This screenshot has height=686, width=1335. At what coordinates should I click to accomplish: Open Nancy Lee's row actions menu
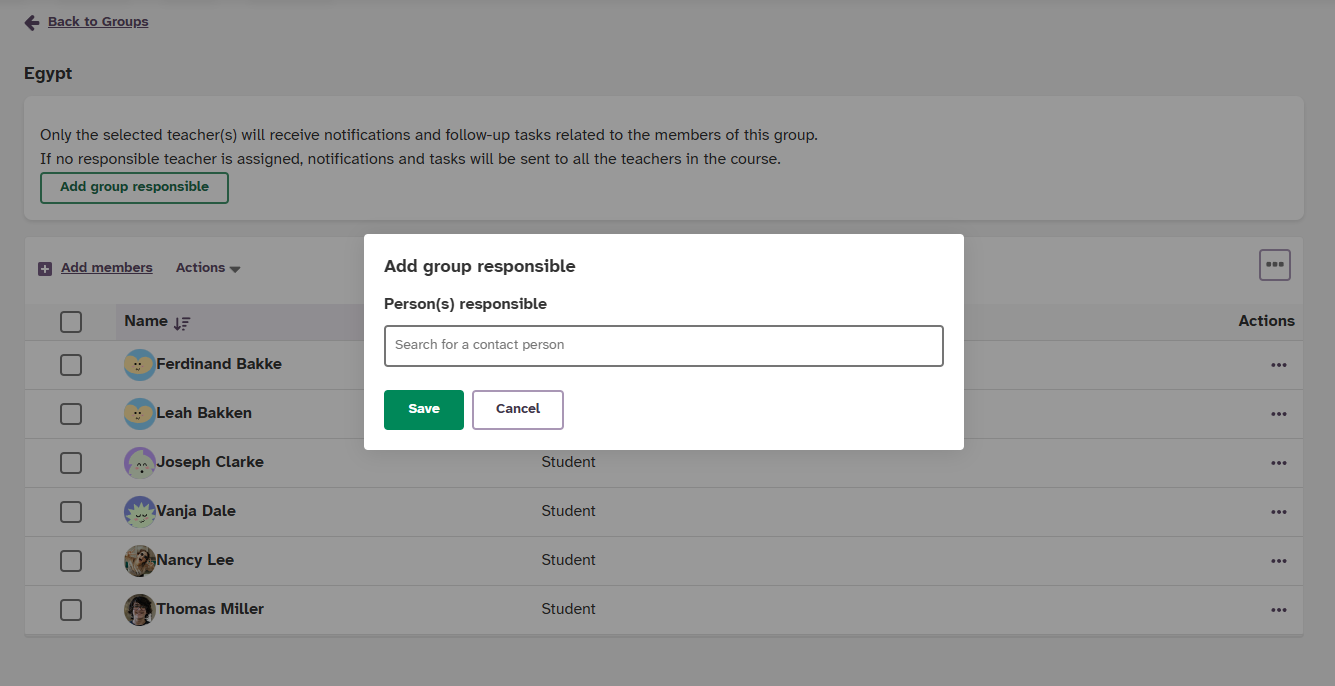pos(1278,561)
